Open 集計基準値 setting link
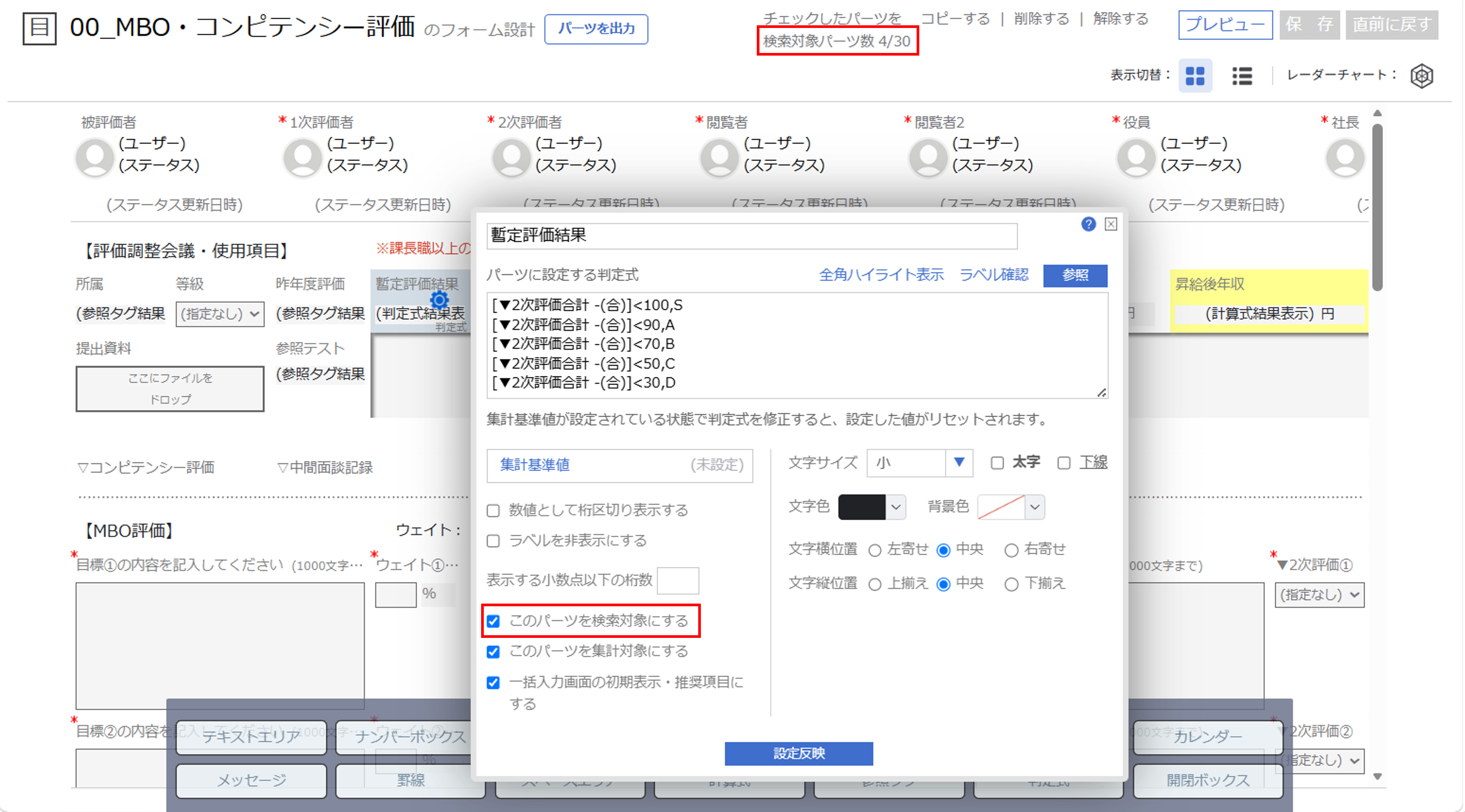1465x812 pixels. tap(535, 465)
